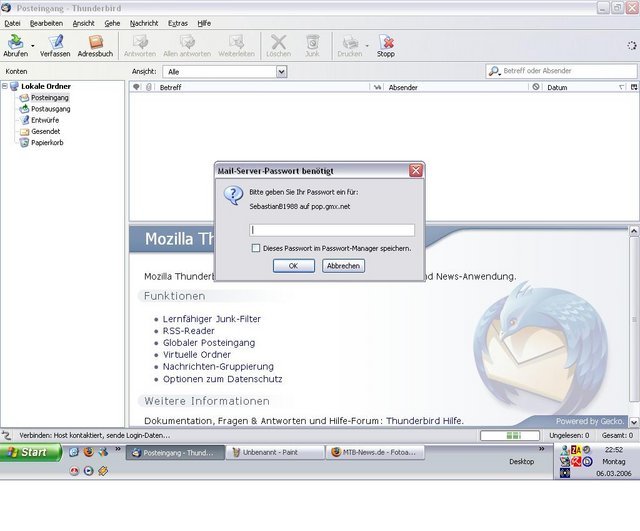The image size is (640, 531).
Task: Select the Gesendet folder
Action: tap(45, 131)
